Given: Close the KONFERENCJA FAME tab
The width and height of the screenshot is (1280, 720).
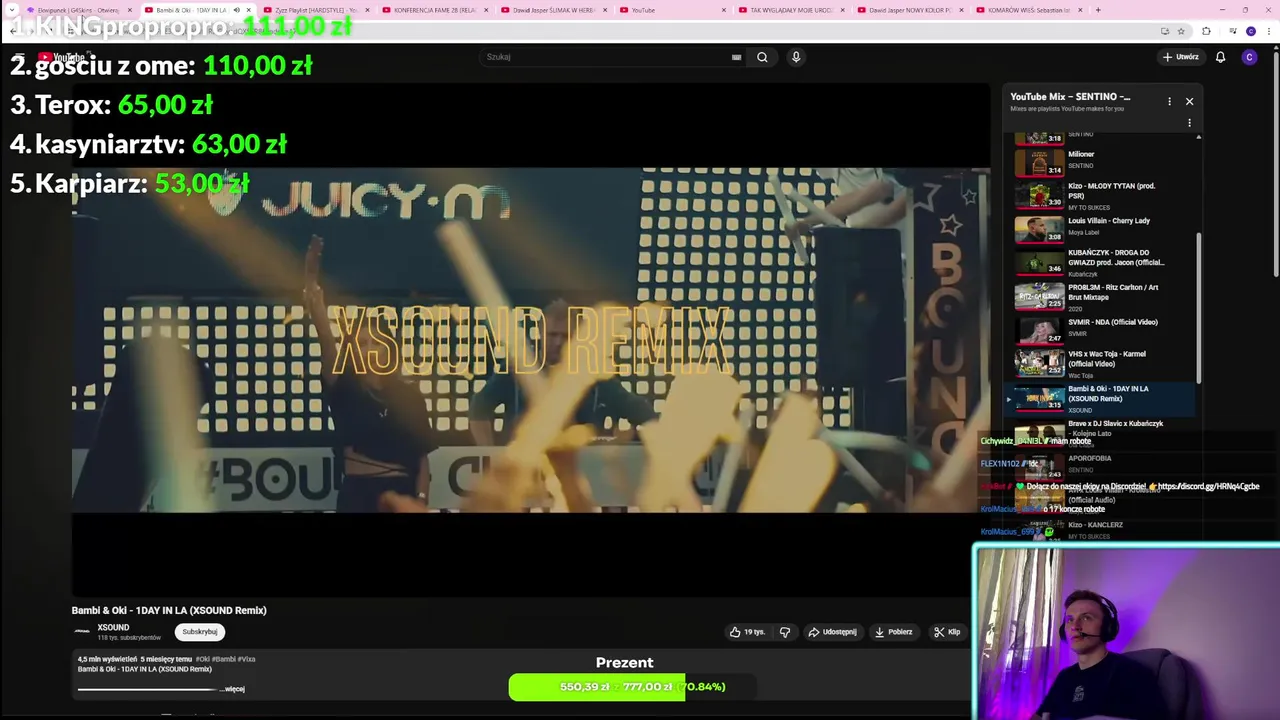Looking at the screenshot, I should coord(486,10).
